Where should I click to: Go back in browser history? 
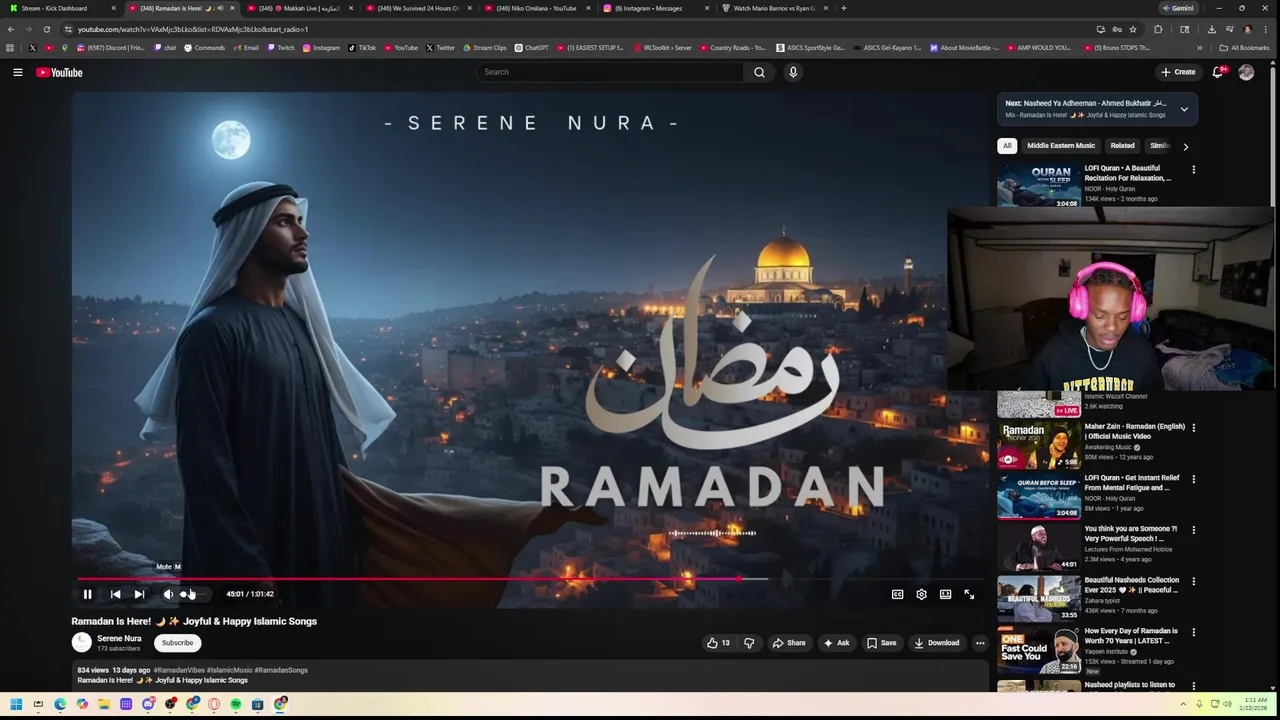click(10, 29)
